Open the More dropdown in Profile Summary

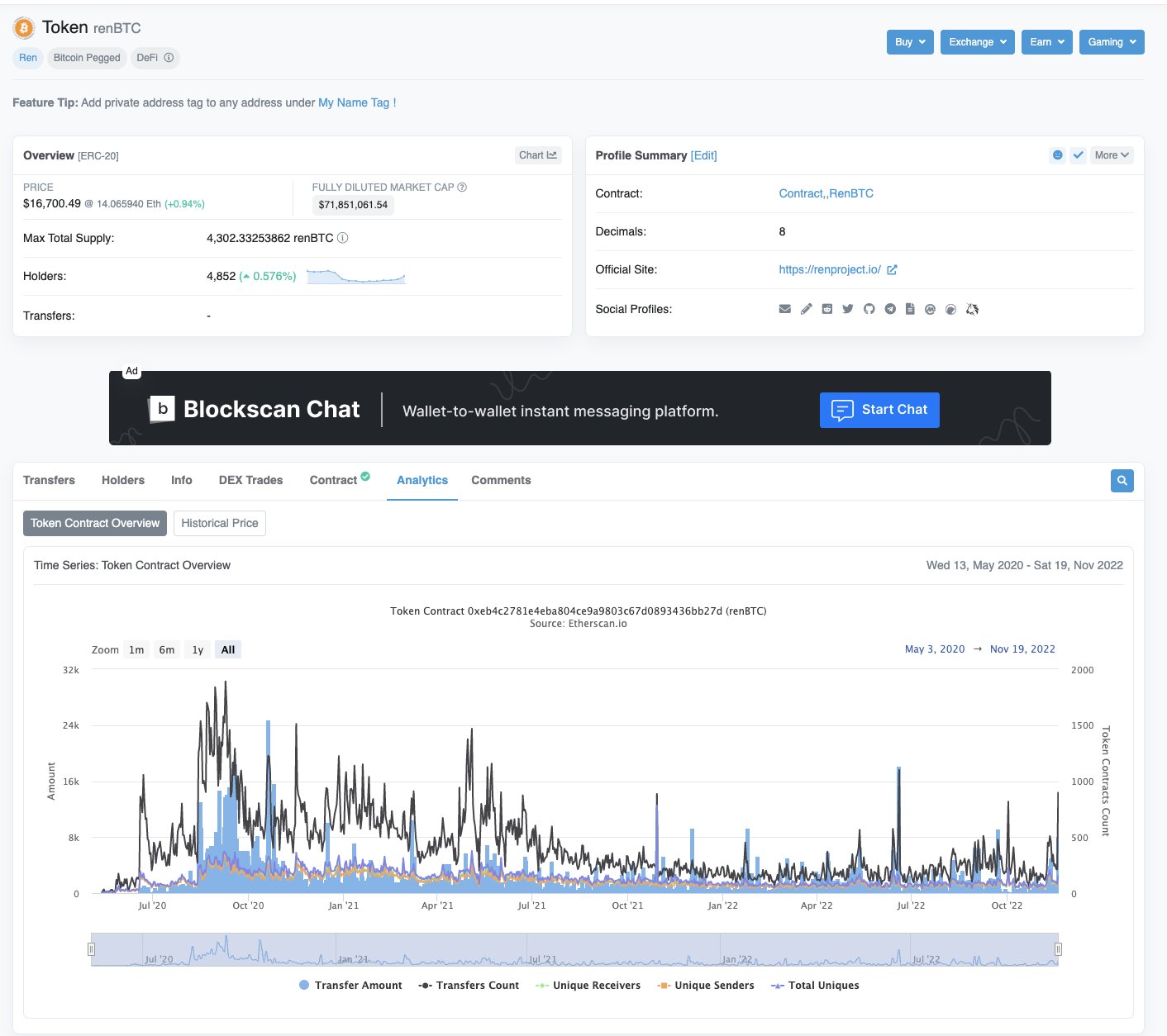click(1112, 155)
